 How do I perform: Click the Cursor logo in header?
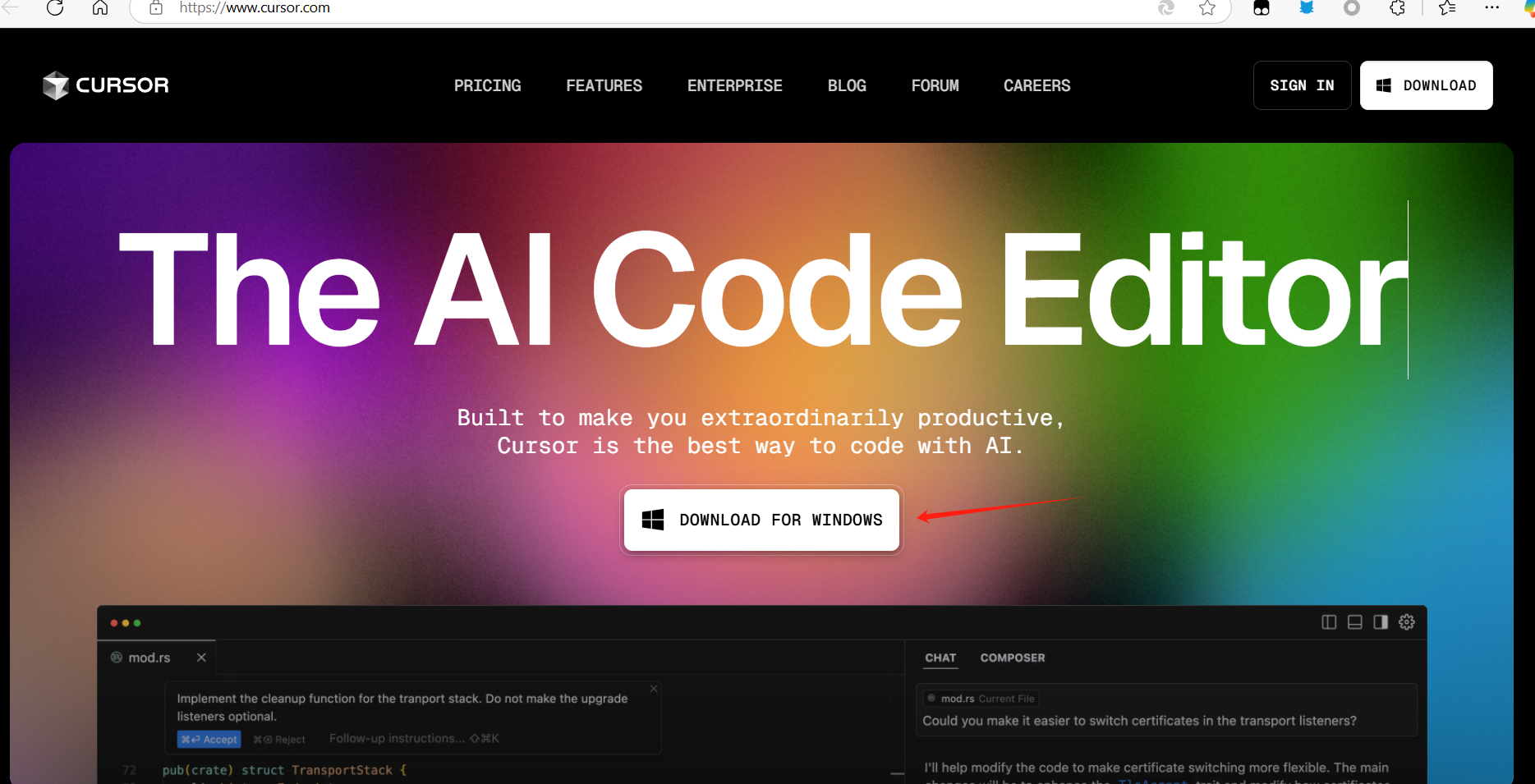(x=106, y=85)
